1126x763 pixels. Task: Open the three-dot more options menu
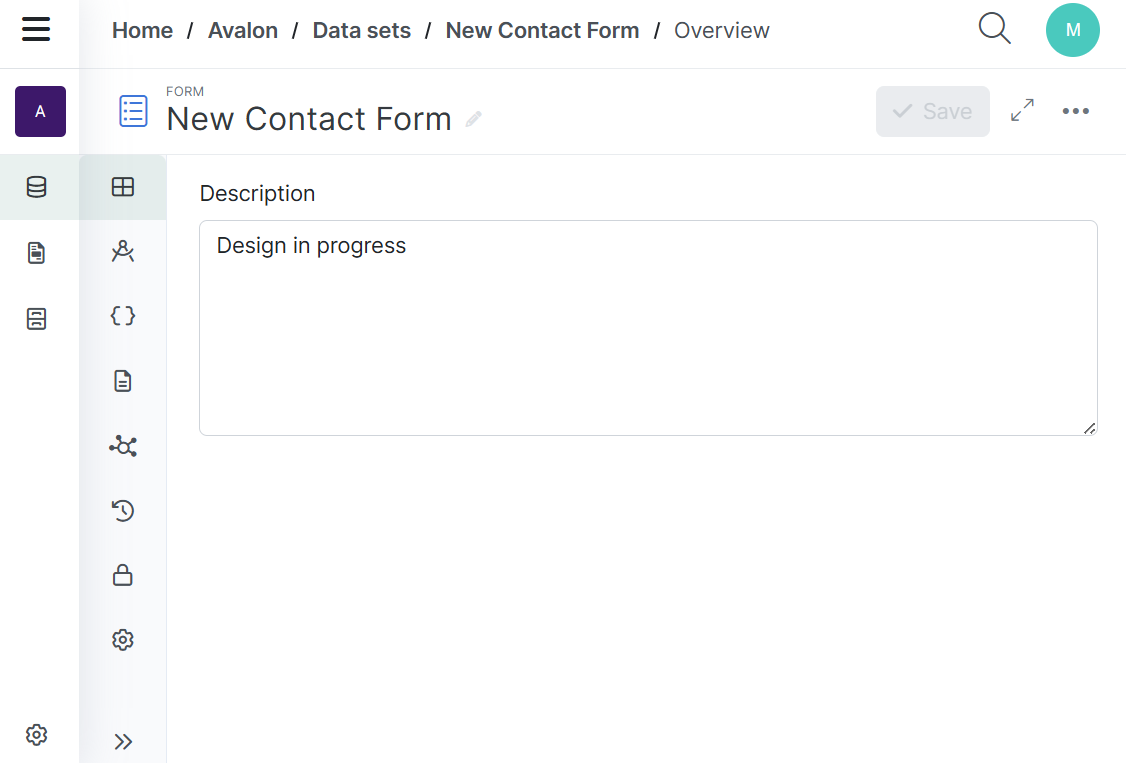click(x=1075, y=111)
